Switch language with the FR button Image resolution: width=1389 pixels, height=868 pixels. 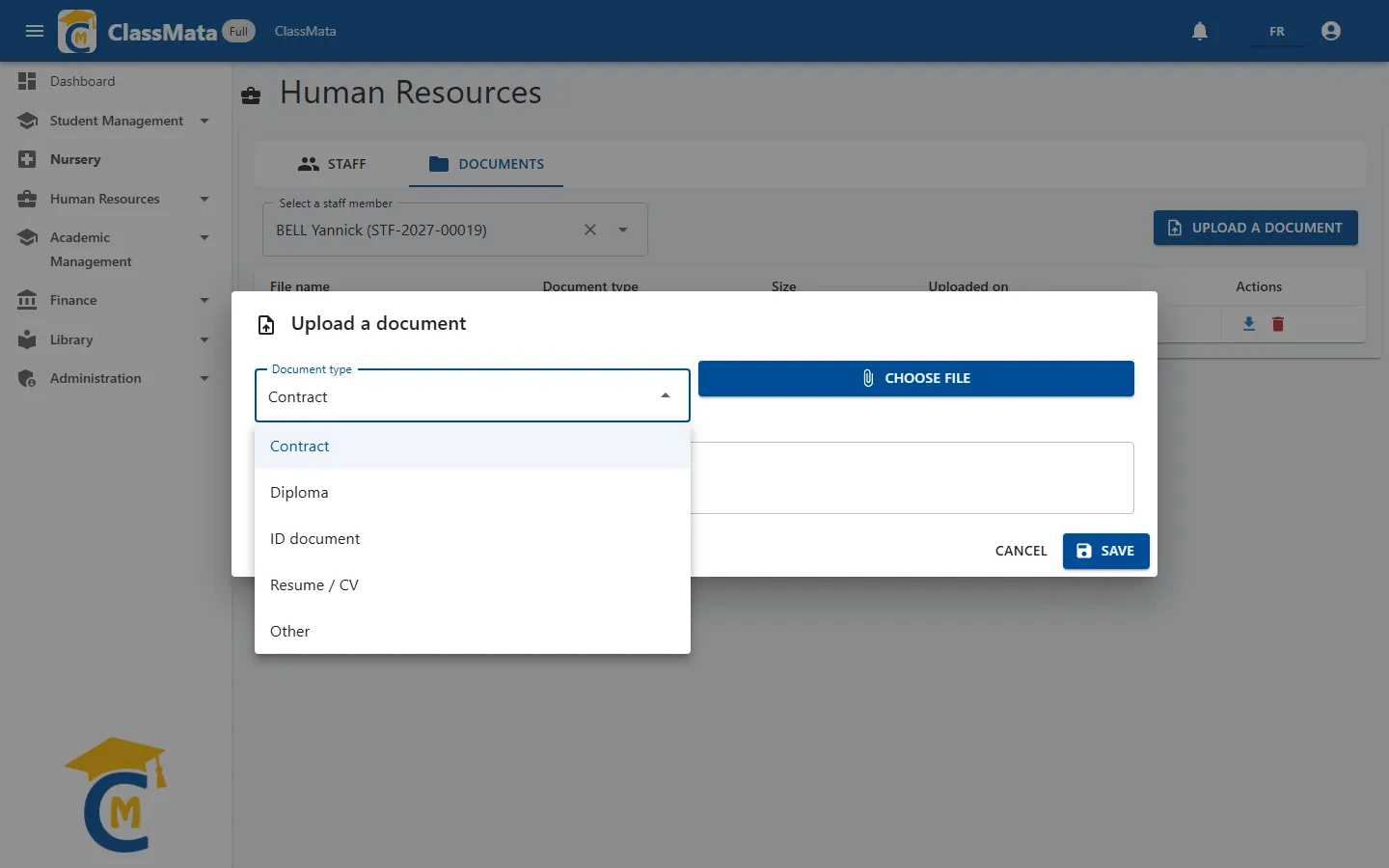pyautogui.click(x=1277, y=31)
